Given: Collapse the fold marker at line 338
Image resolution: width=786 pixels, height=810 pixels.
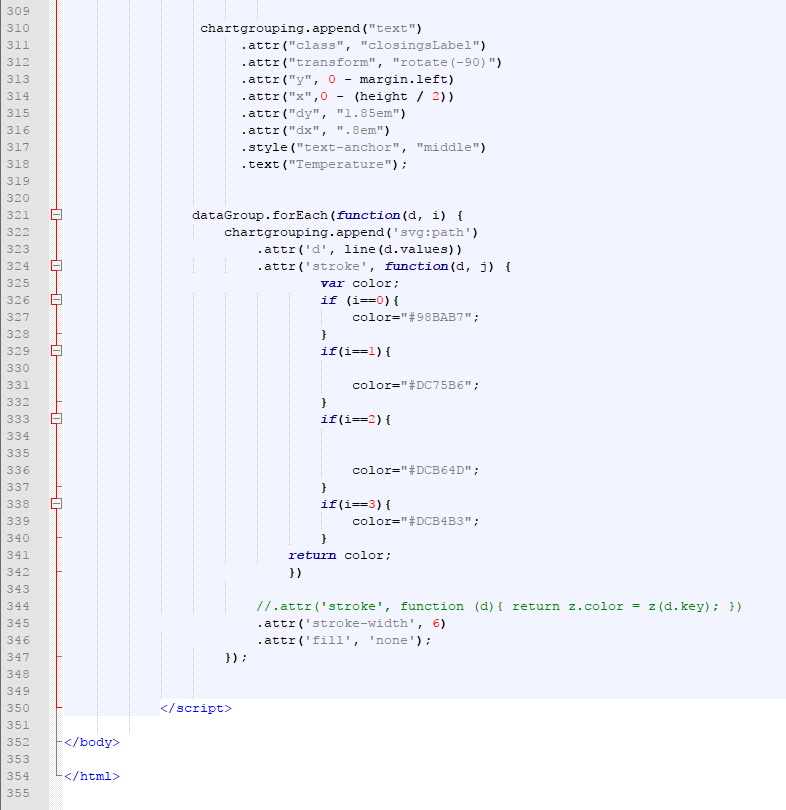Looking at the screenshot, I should click(x=57, y=504).
